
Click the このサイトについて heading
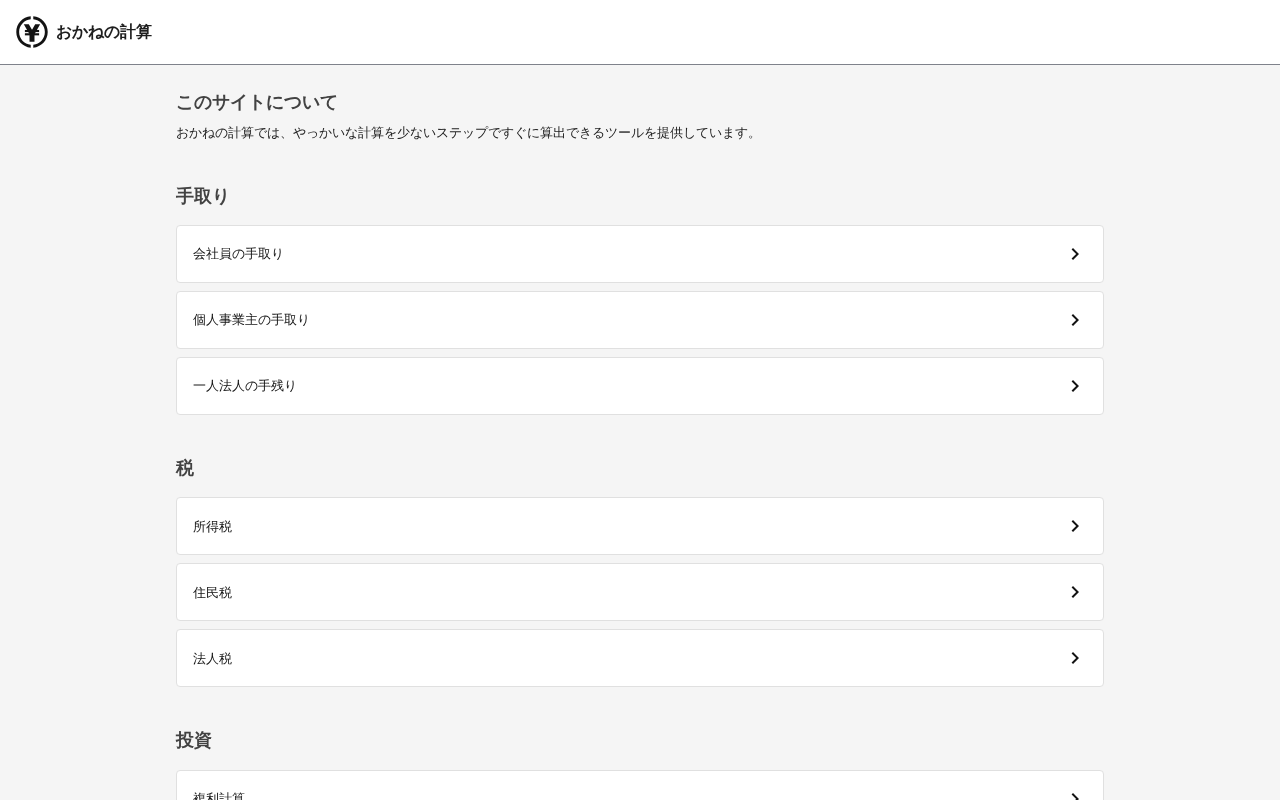click(256, 102)
